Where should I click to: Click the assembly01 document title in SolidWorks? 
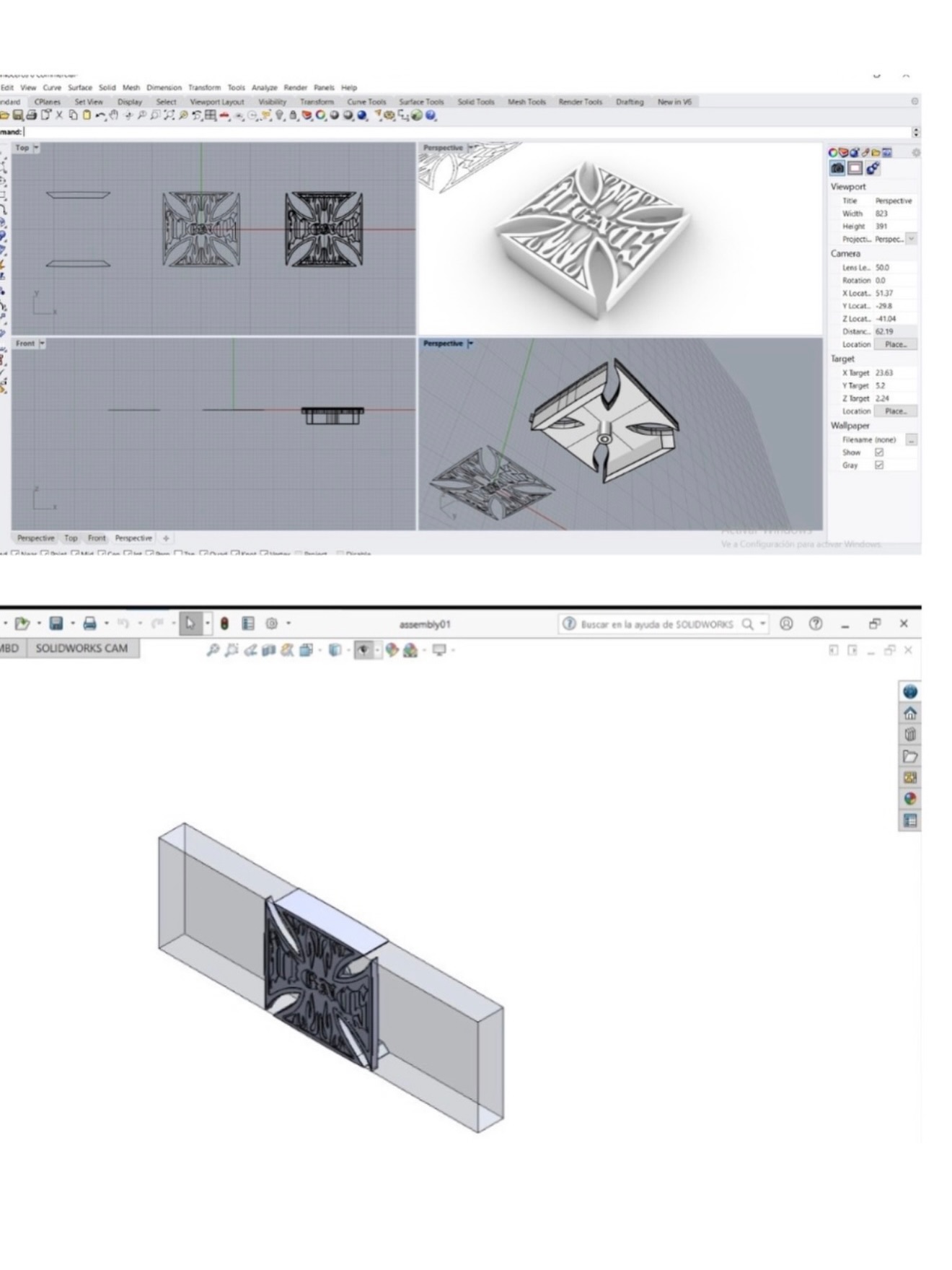coord(425,624)
